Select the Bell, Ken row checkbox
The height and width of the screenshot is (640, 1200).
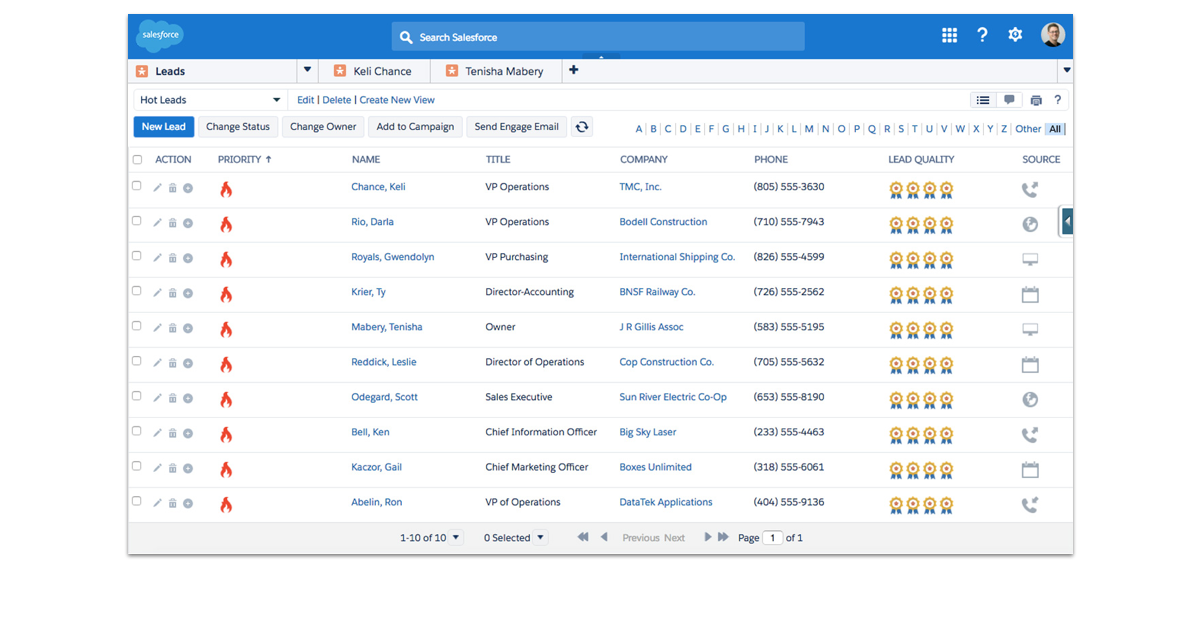tap(137, 431)
